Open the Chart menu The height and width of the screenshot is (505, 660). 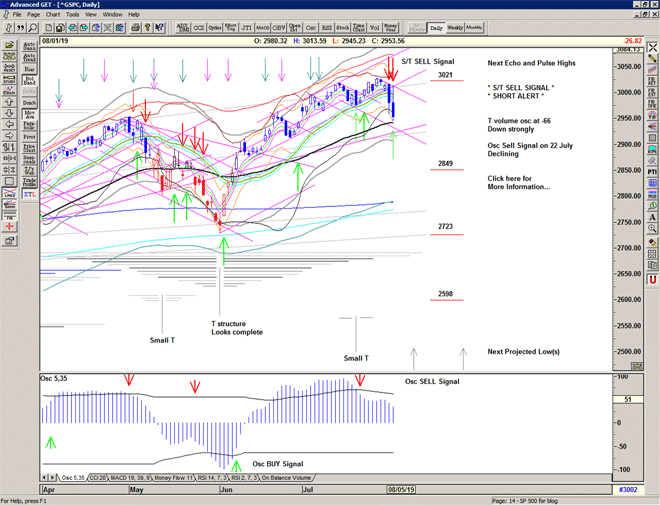(53, 14)
